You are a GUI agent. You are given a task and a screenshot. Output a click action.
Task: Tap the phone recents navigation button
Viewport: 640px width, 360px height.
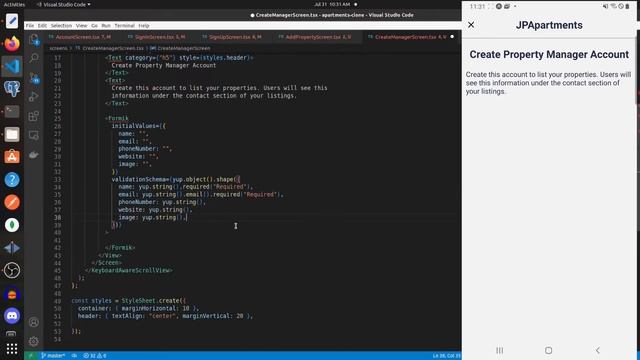[x=500, y=350]
